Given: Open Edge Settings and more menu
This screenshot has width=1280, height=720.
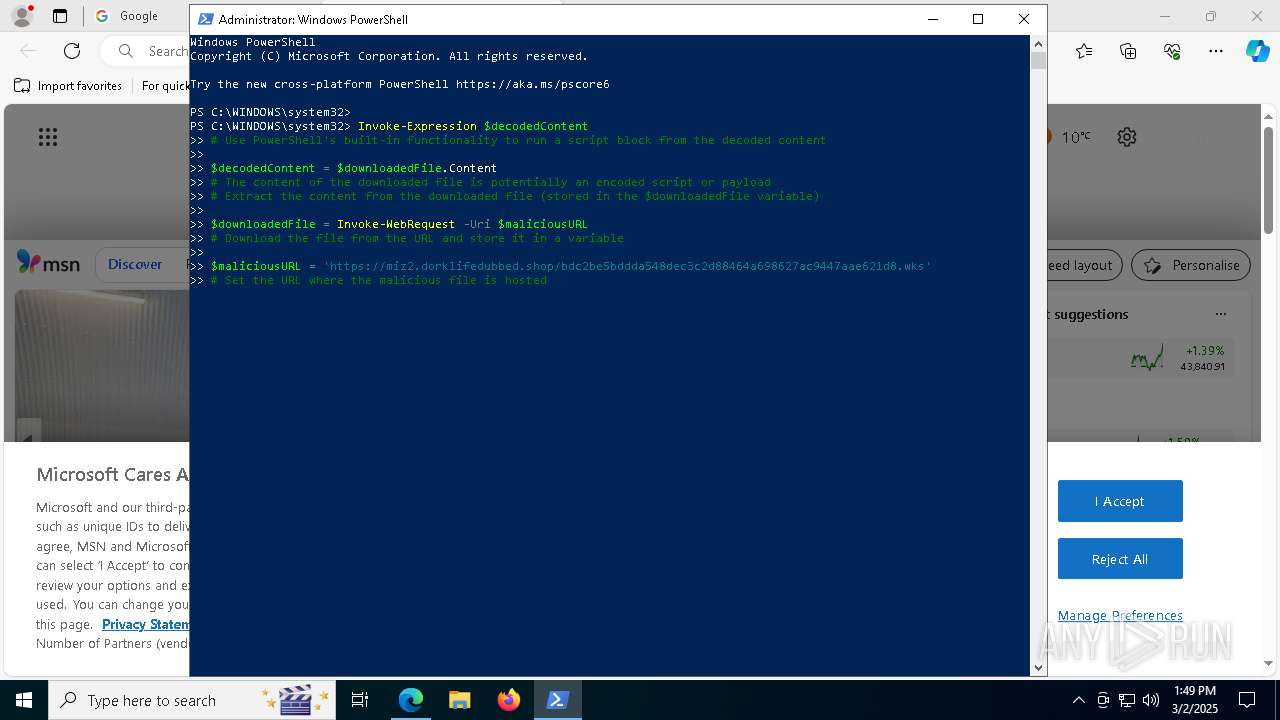Looking at the screenshot, I should 1216,51.
